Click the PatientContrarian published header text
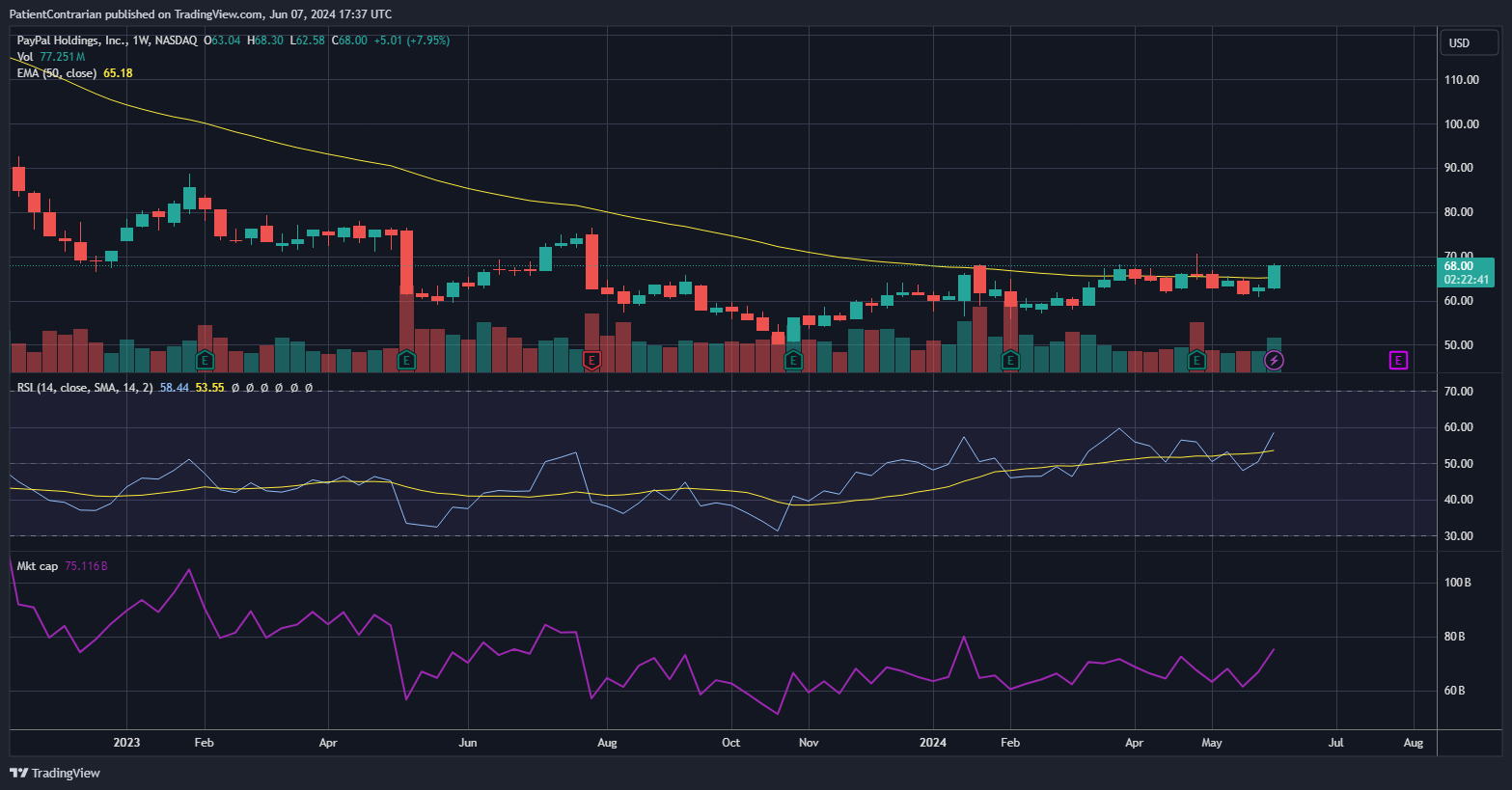The height and width of the screenshot is (790, 1512). pyautogui.click(x=201, y=14)
